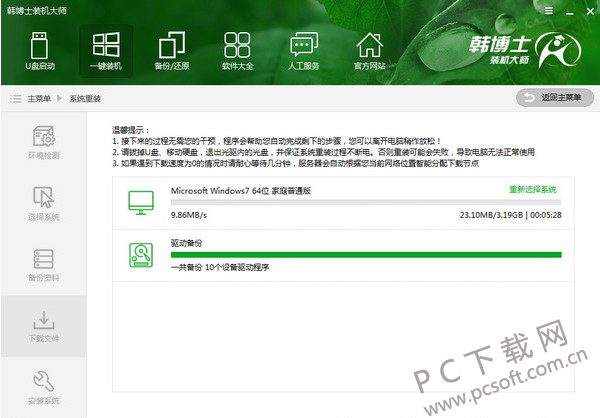Viewport: 600px width, 418px height.
Task: Click the 9.86MB/s download speed text
Action: [x=189, y=215]
